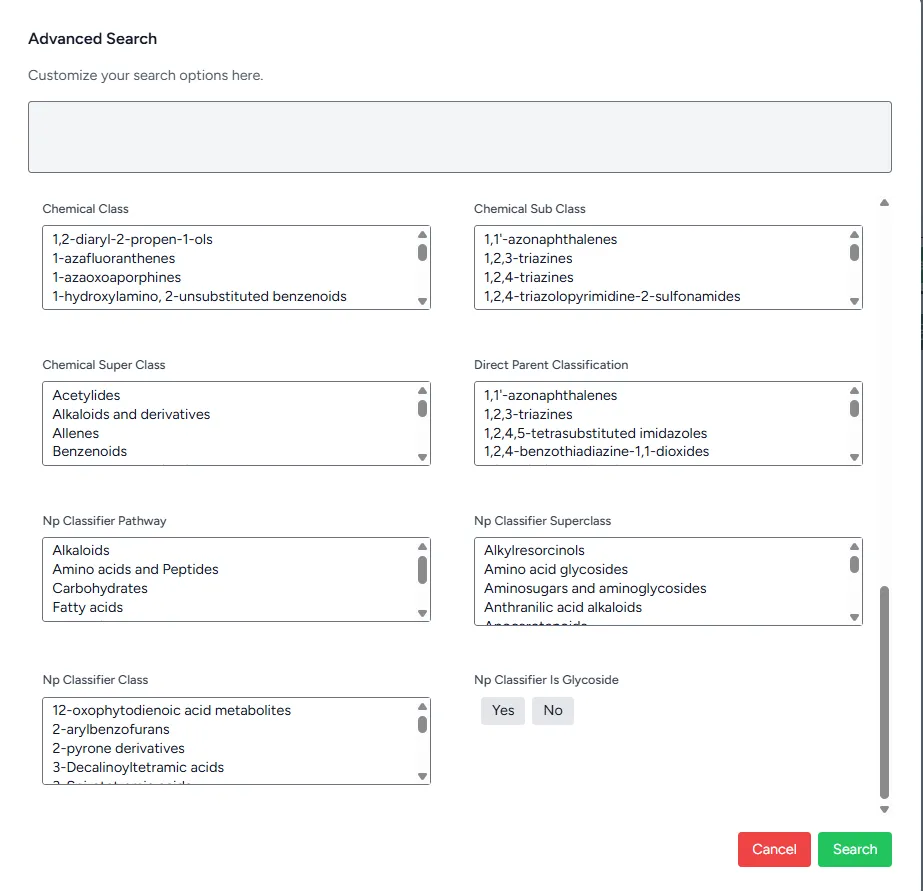Click down arrow in Chemical Super Class list

[422, 457]
